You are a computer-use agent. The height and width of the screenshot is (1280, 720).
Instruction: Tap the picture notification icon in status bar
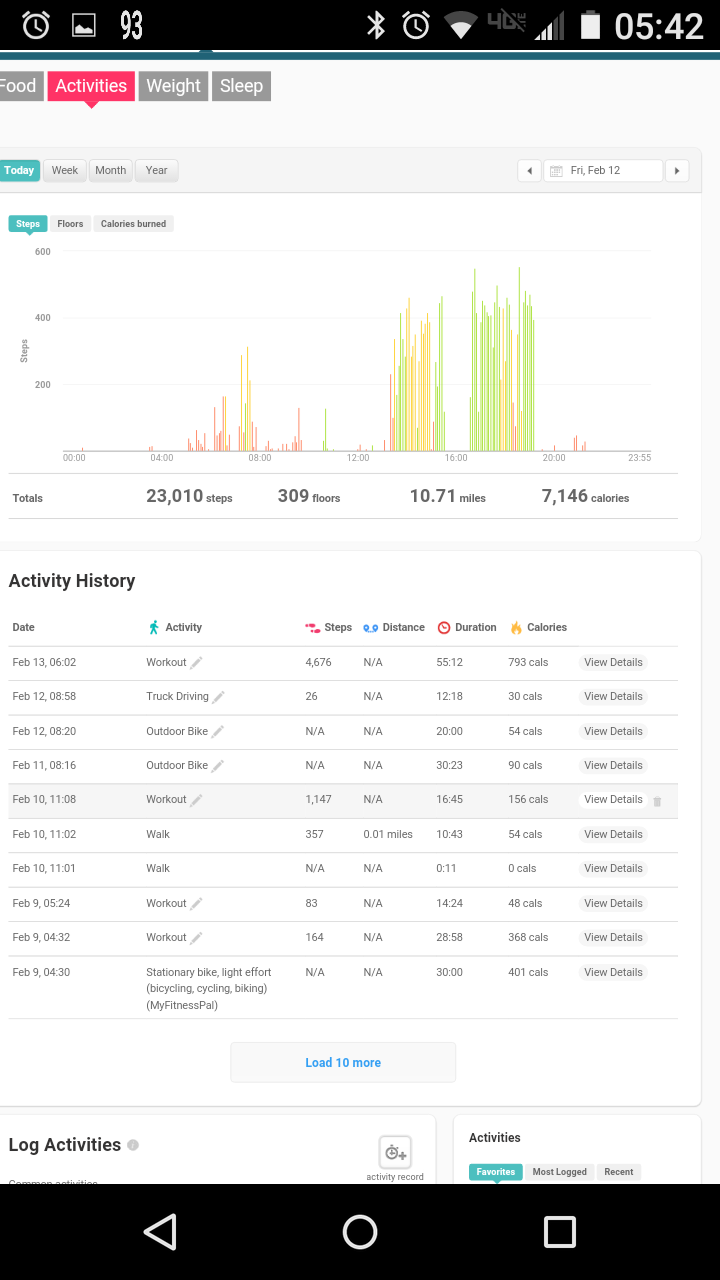(x=84, y=26)
